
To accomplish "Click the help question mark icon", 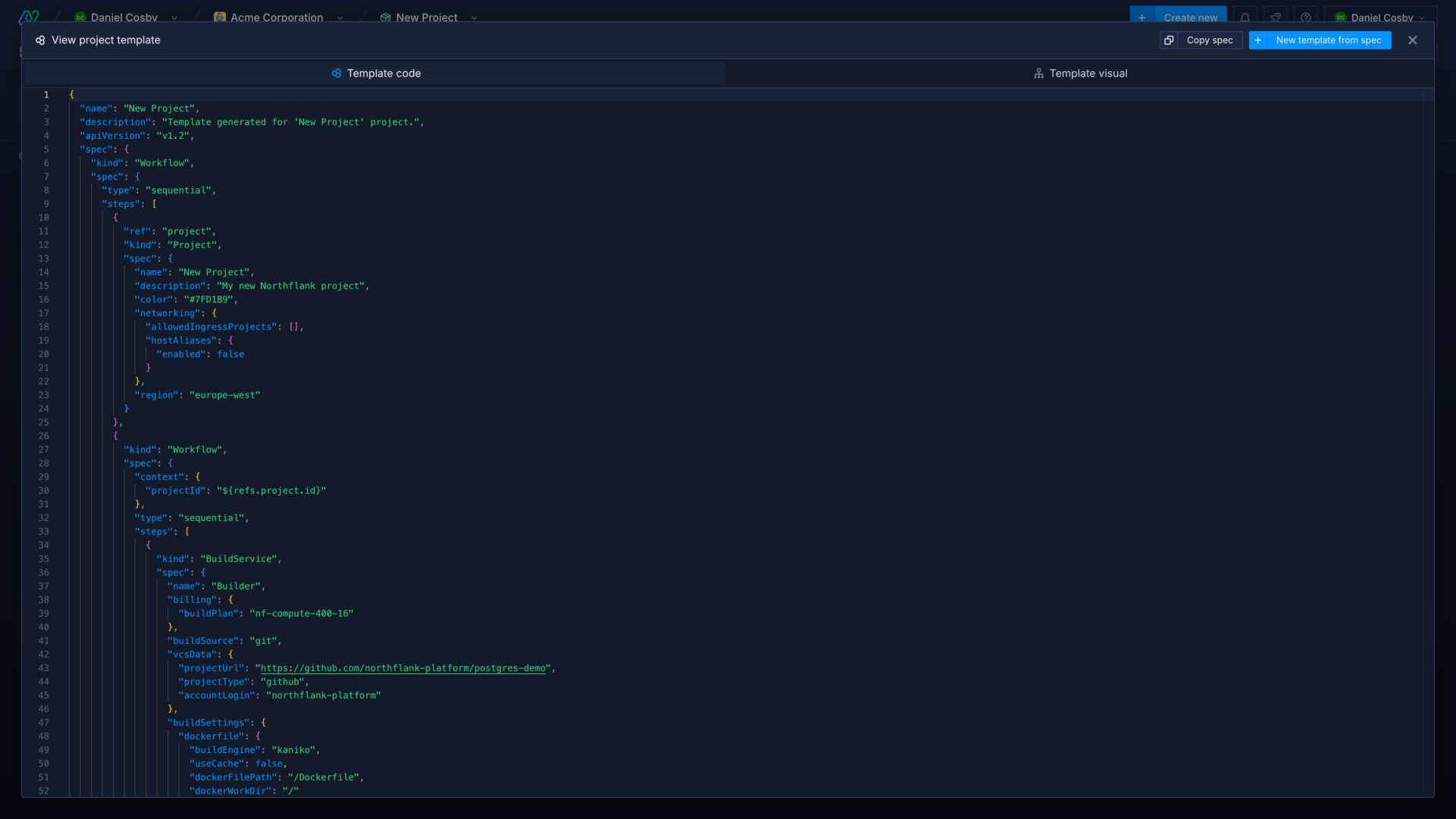I will click(1308, 17).
